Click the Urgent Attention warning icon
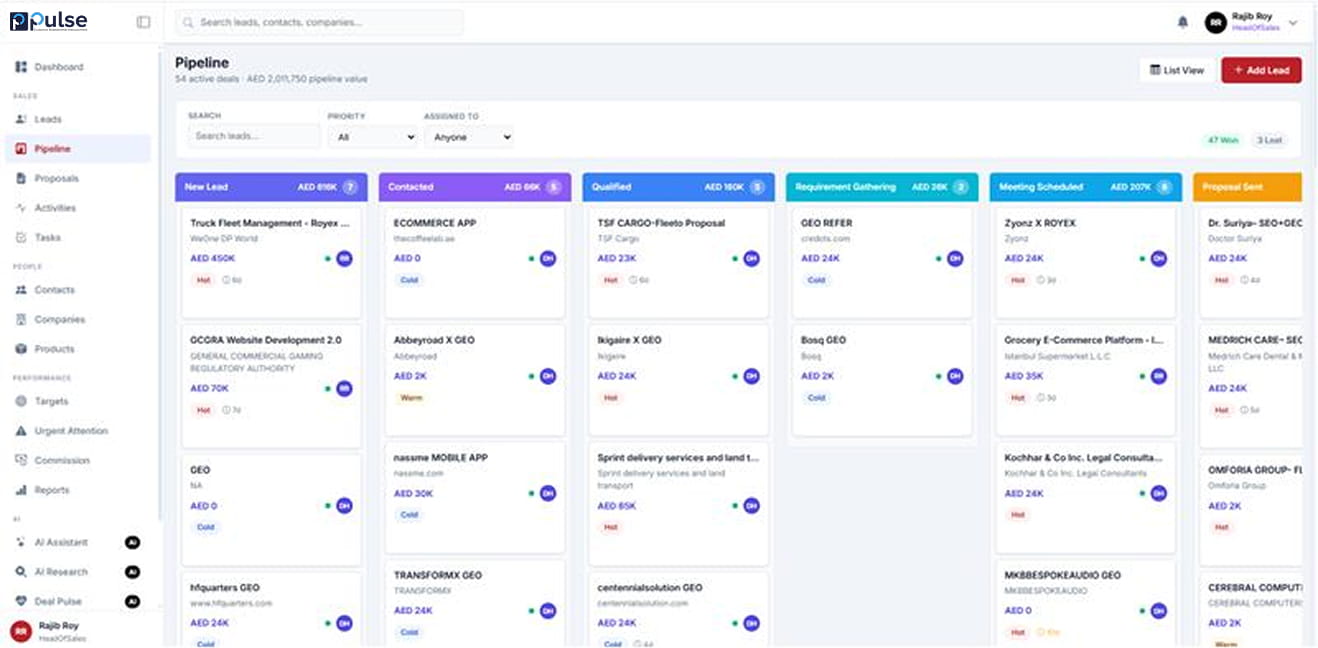 21,431
